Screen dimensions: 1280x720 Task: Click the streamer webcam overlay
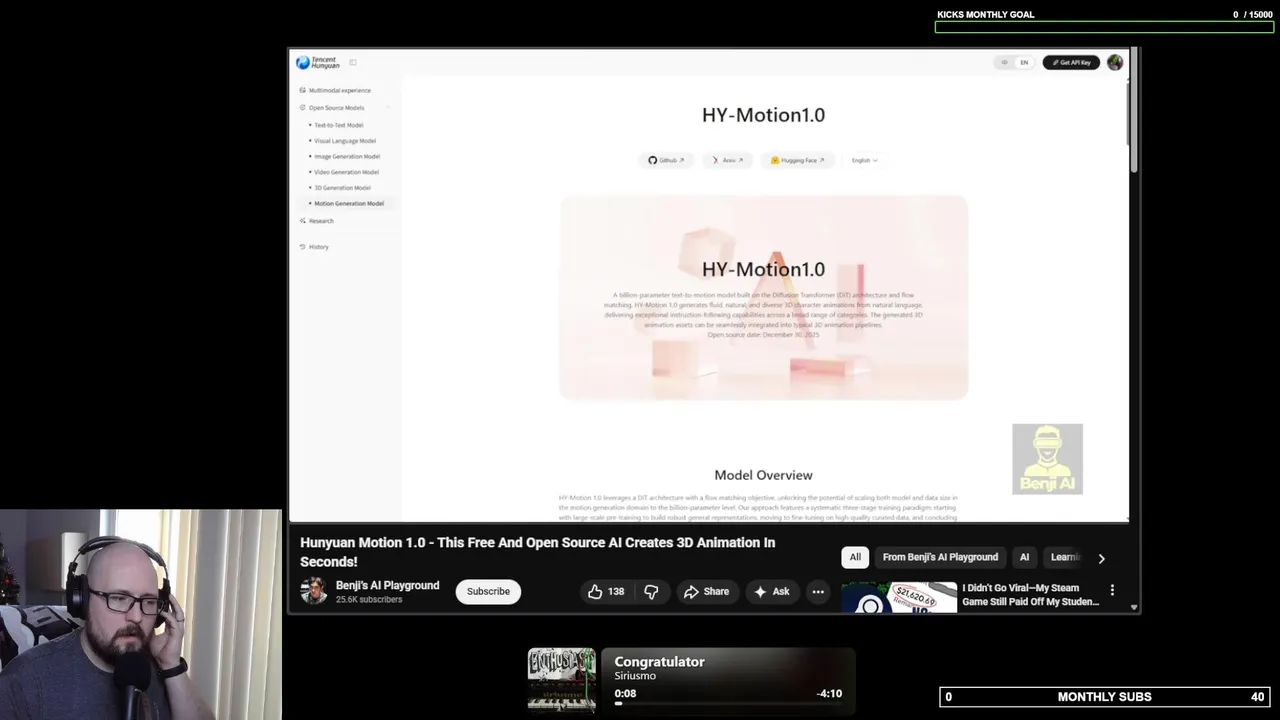[x=141, y=615]
